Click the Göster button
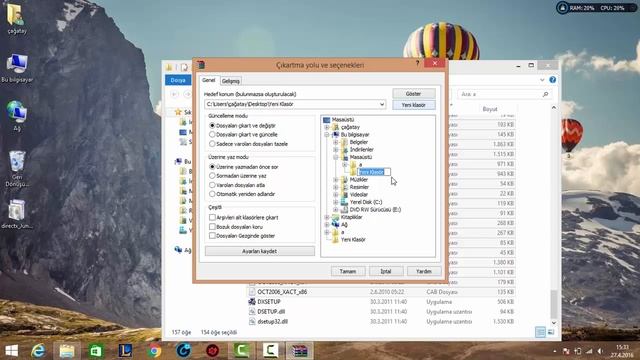640x360 pixels. point(413,94)
